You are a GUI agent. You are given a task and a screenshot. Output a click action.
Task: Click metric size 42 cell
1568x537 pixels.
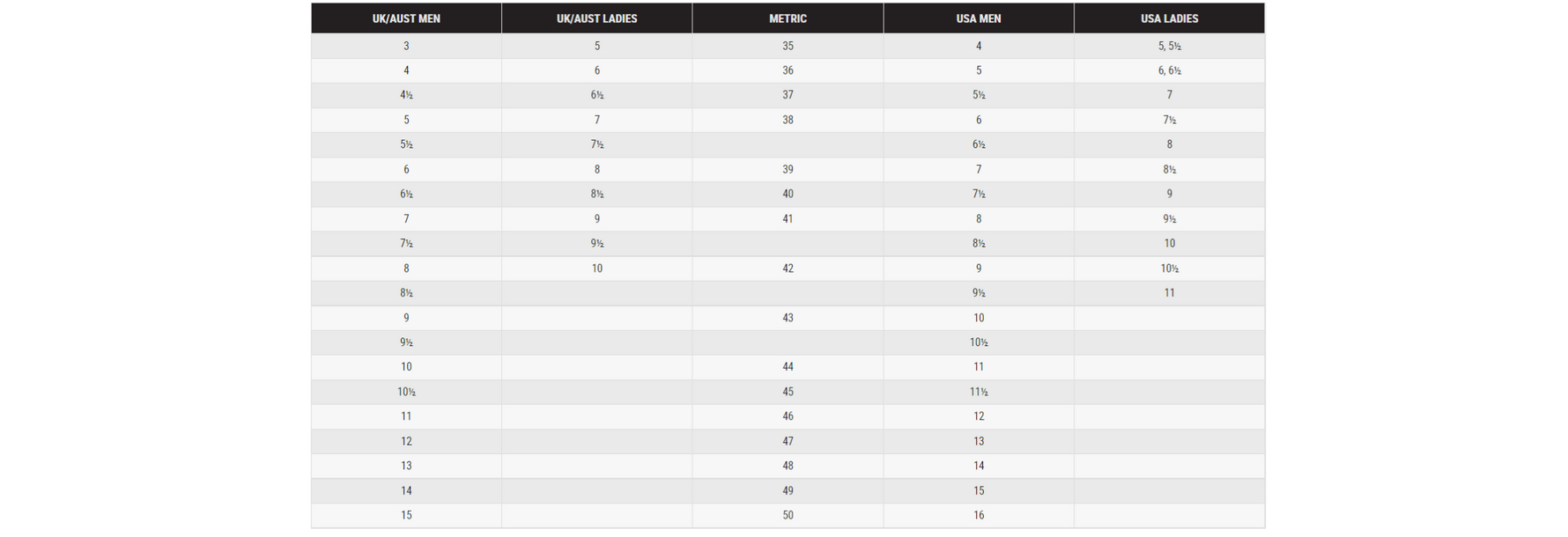788,268
